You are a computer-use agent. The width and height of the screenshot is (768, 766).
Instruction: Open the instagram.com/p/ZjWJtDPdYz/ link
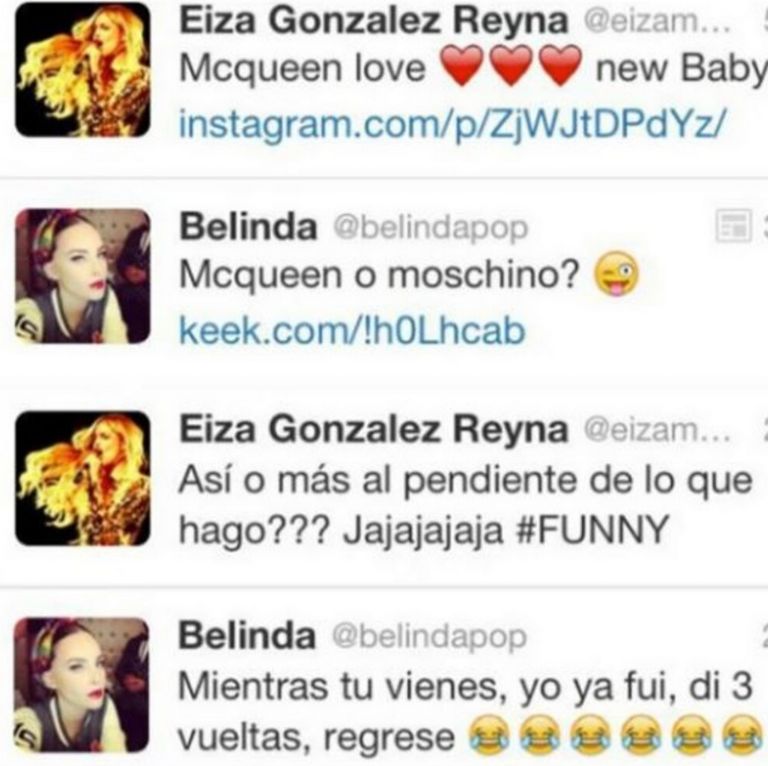pos(451,124)
